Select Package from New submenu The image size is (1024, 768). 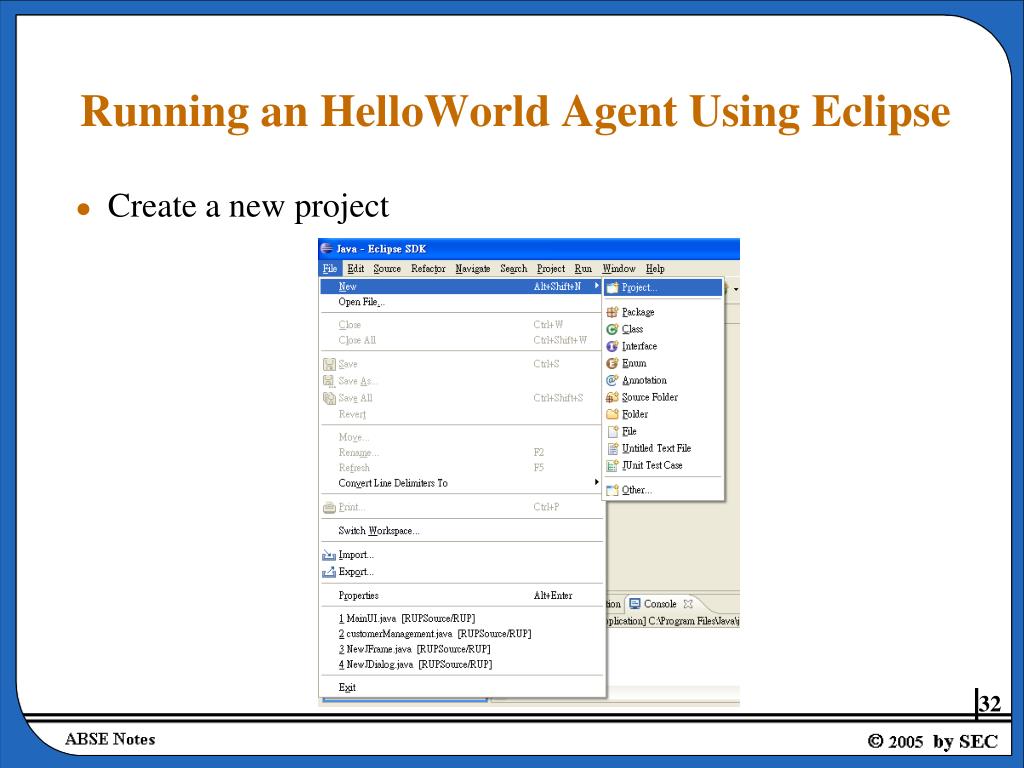[x=663, y=312]
